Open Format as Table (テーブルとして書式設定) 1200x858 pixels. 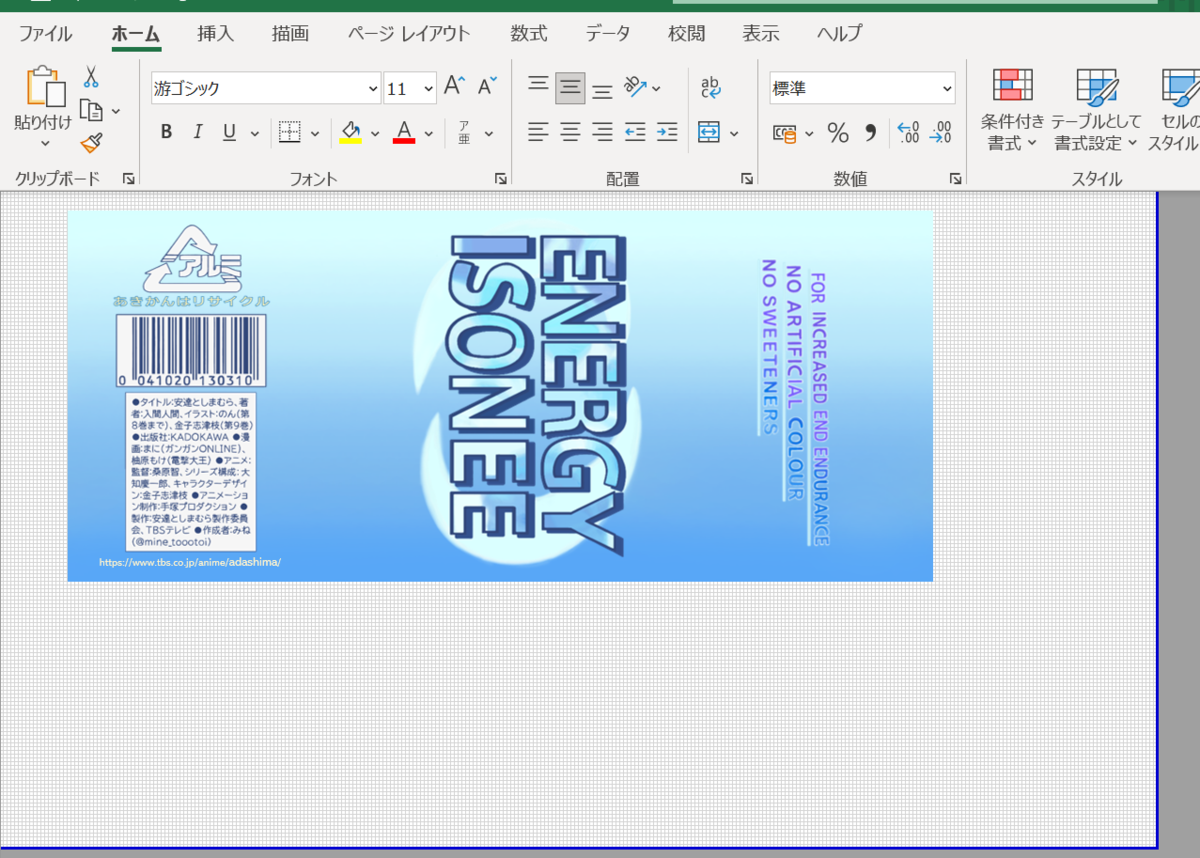pos(1096,110)
